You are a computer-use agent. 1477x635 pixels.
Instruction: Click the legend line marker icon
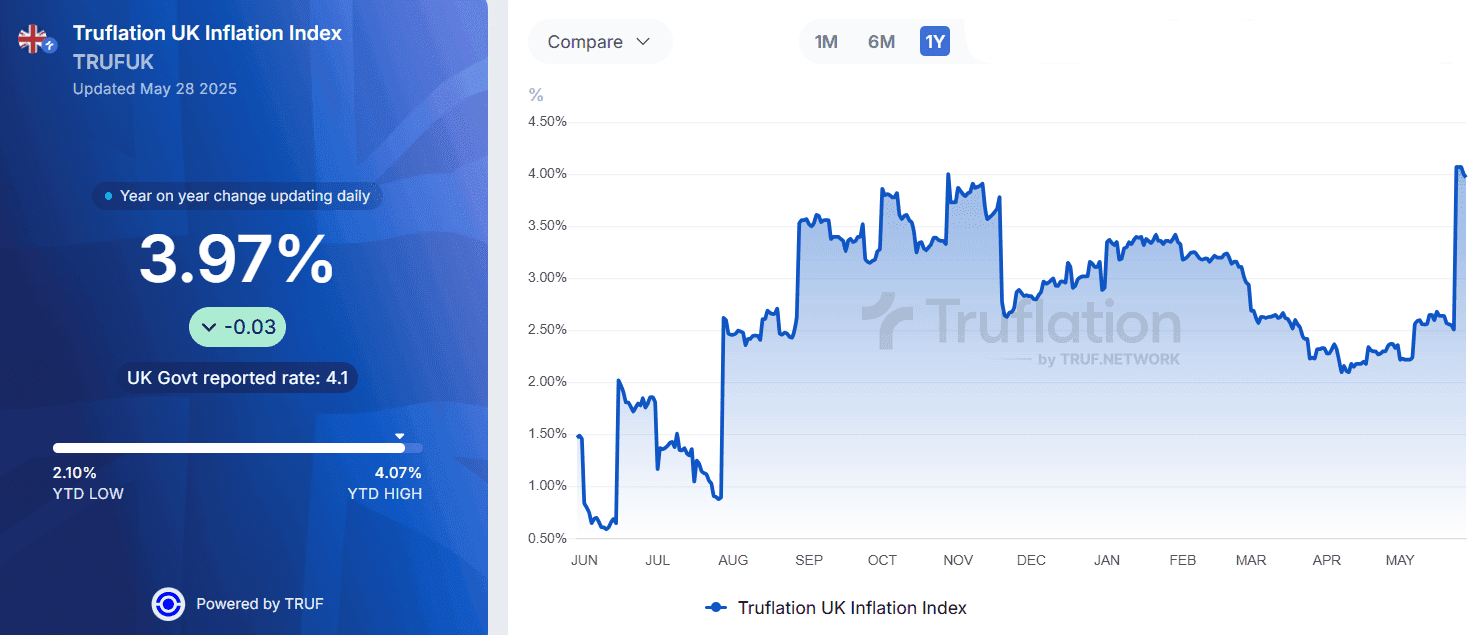click(715, 607)
